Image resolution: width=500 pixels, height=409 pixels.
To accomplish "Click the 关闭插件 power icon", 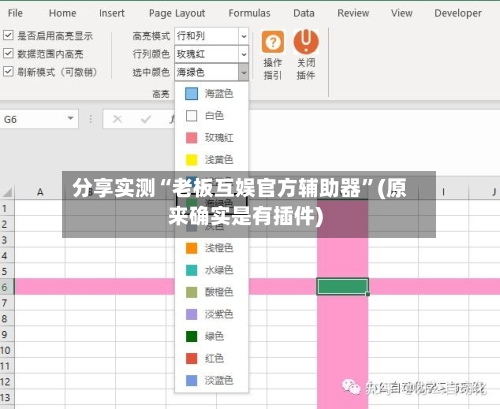I will point(306,42).
